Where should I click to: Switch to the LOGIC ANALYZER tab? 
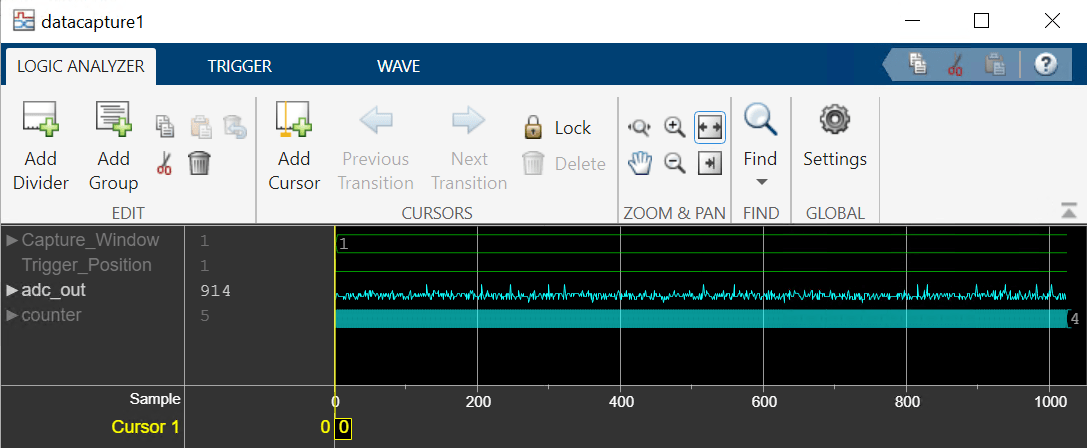[x=80, y=67]
